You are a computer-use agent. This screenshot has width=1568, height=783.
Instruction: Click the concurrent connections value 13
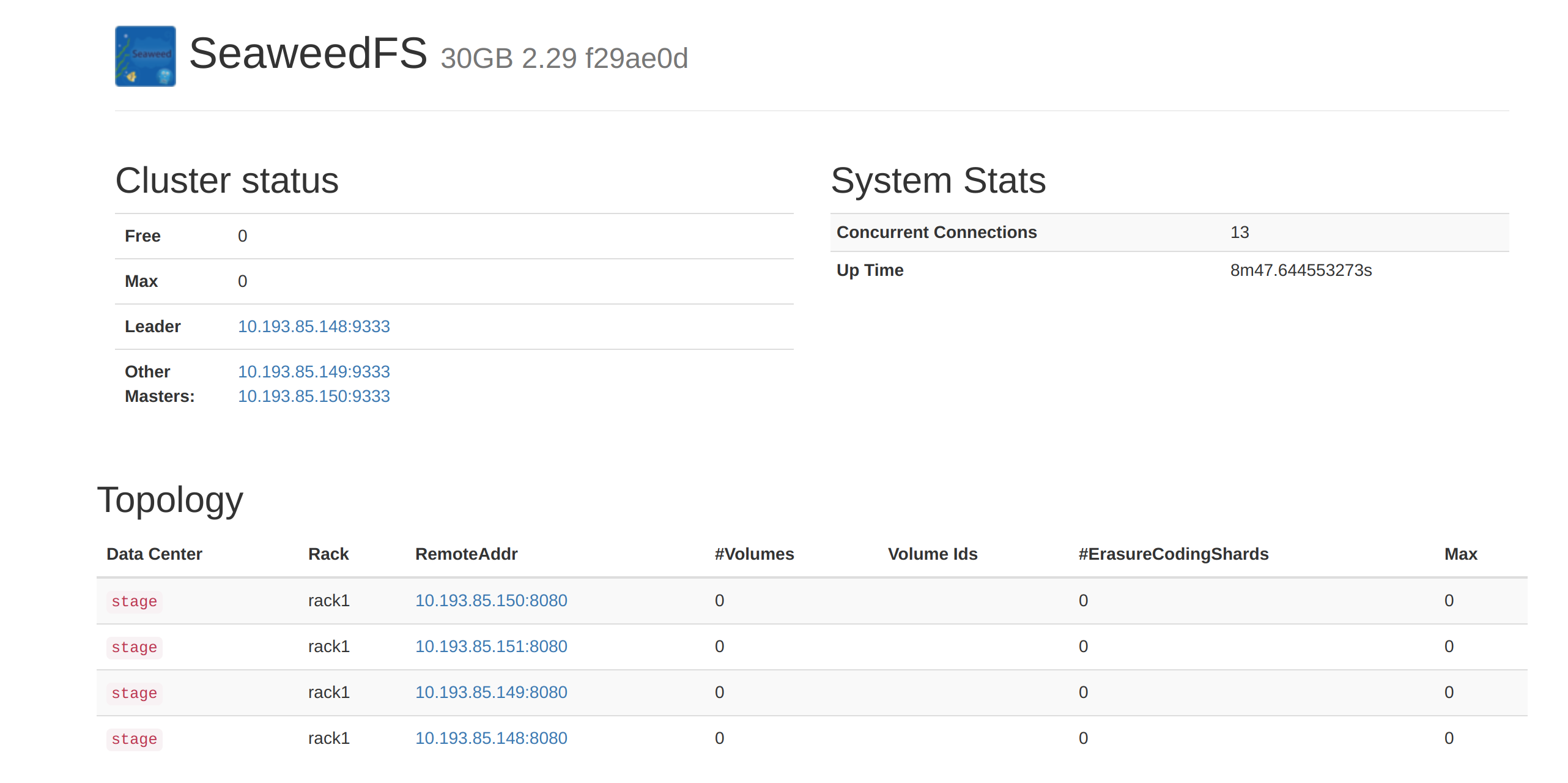[x=1240, y=232]
